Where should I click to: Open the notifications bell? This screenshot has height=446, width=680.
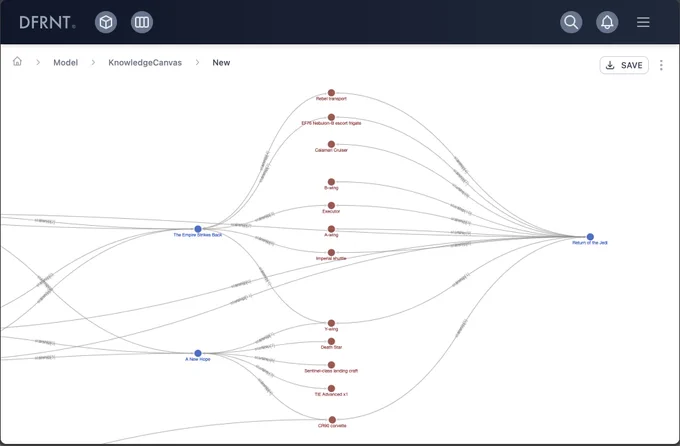point(607,22)
